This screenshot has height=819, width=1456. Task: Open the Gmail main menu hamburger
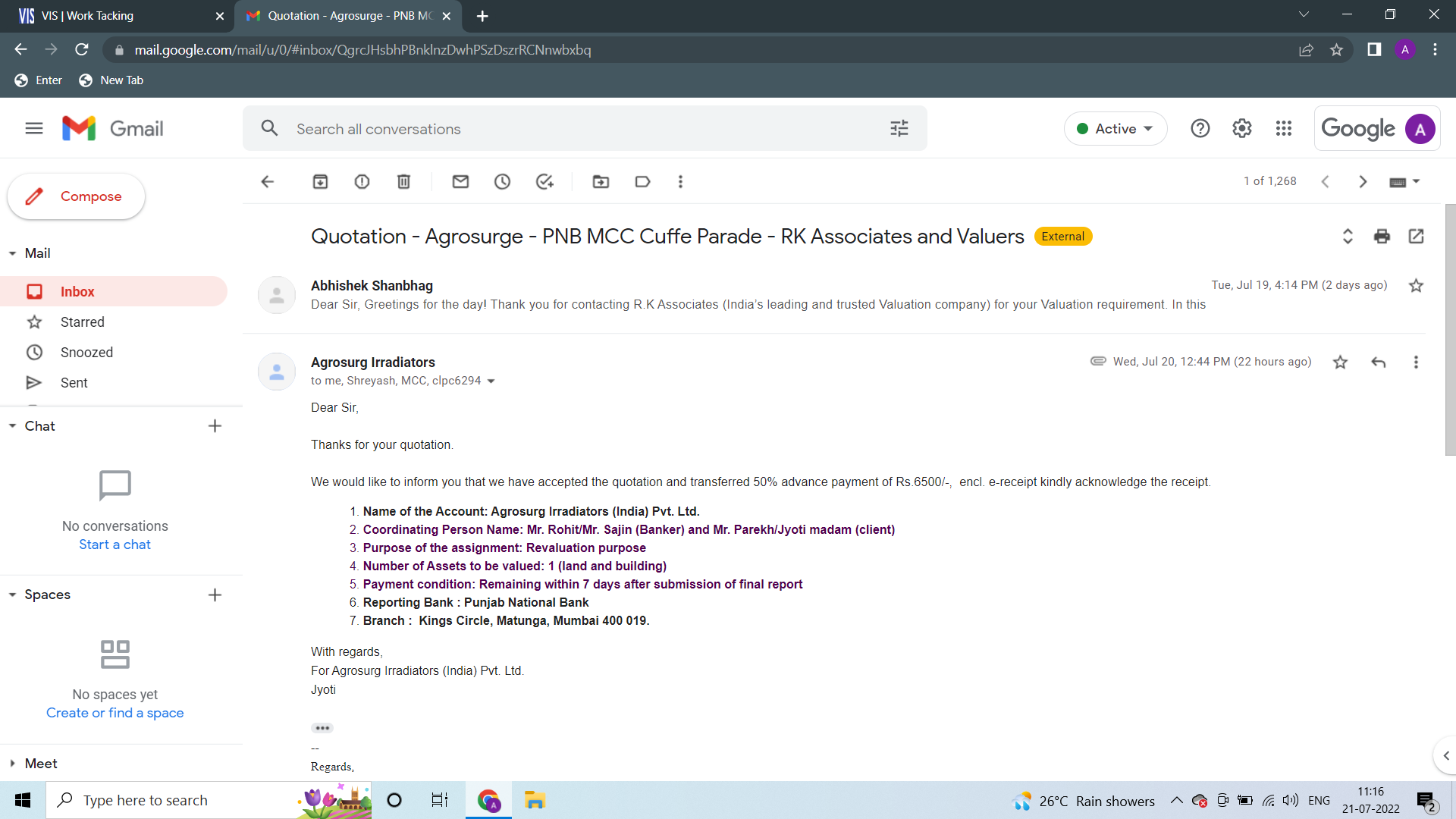click(x=34, y=128)
